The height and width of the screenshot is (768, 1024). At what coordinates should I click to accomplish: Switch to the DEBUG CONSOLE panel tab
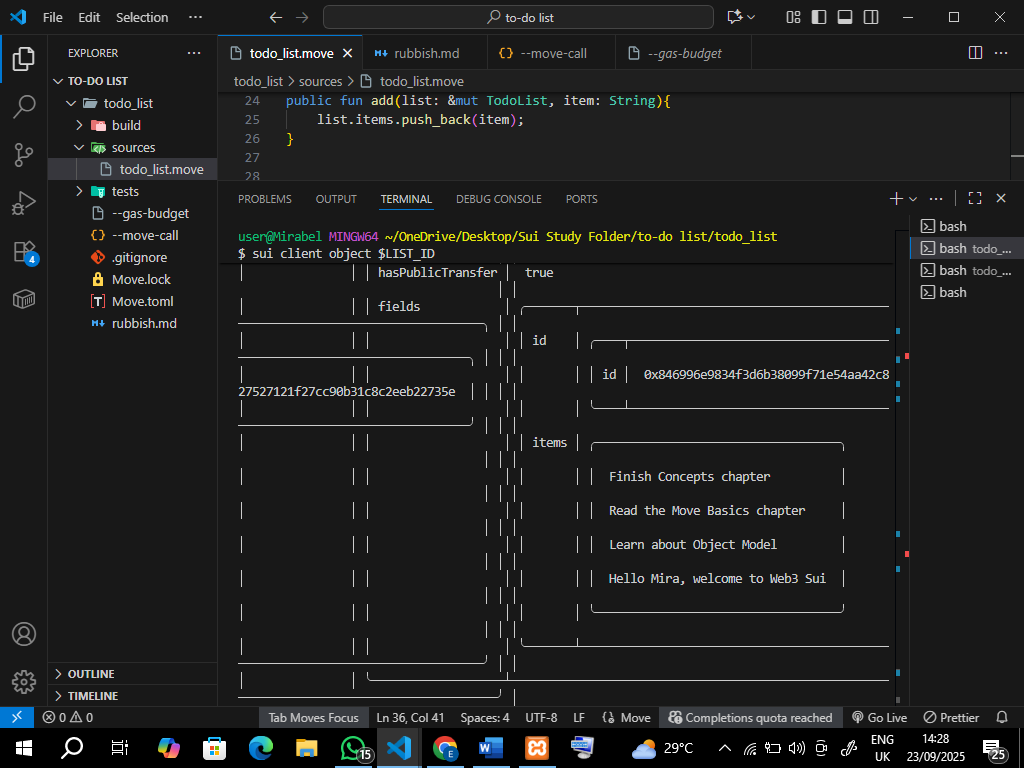[499, 199]
